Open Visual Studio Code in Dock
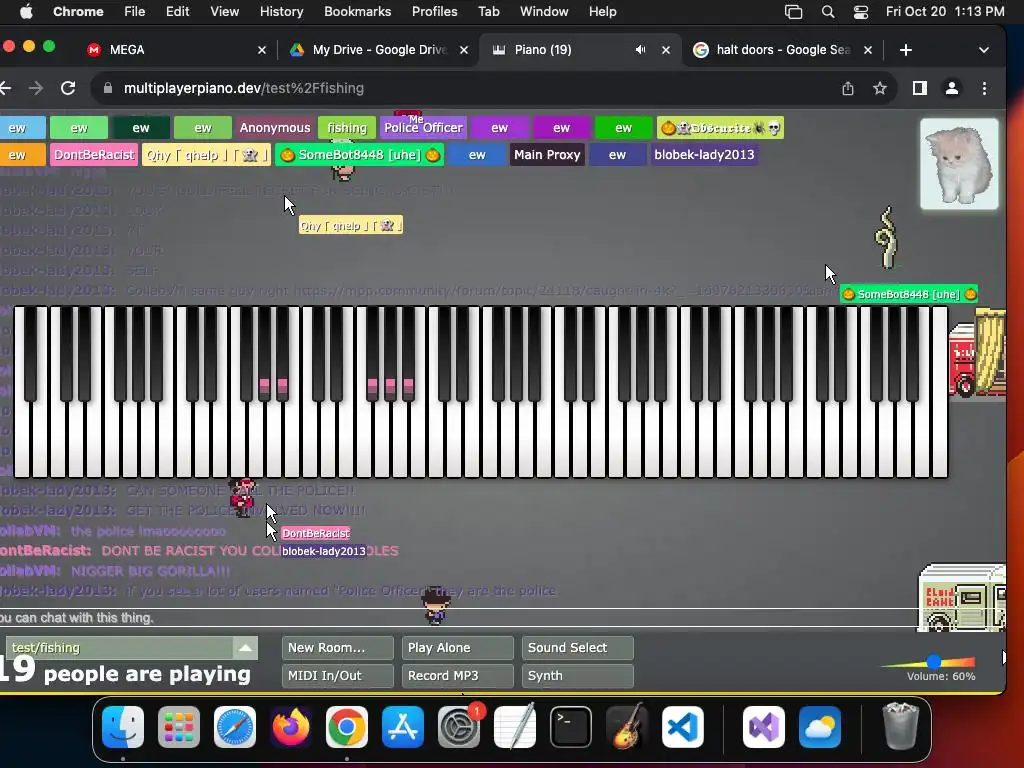This screenshot has height=768, width=1024. (x=682, y=726)
